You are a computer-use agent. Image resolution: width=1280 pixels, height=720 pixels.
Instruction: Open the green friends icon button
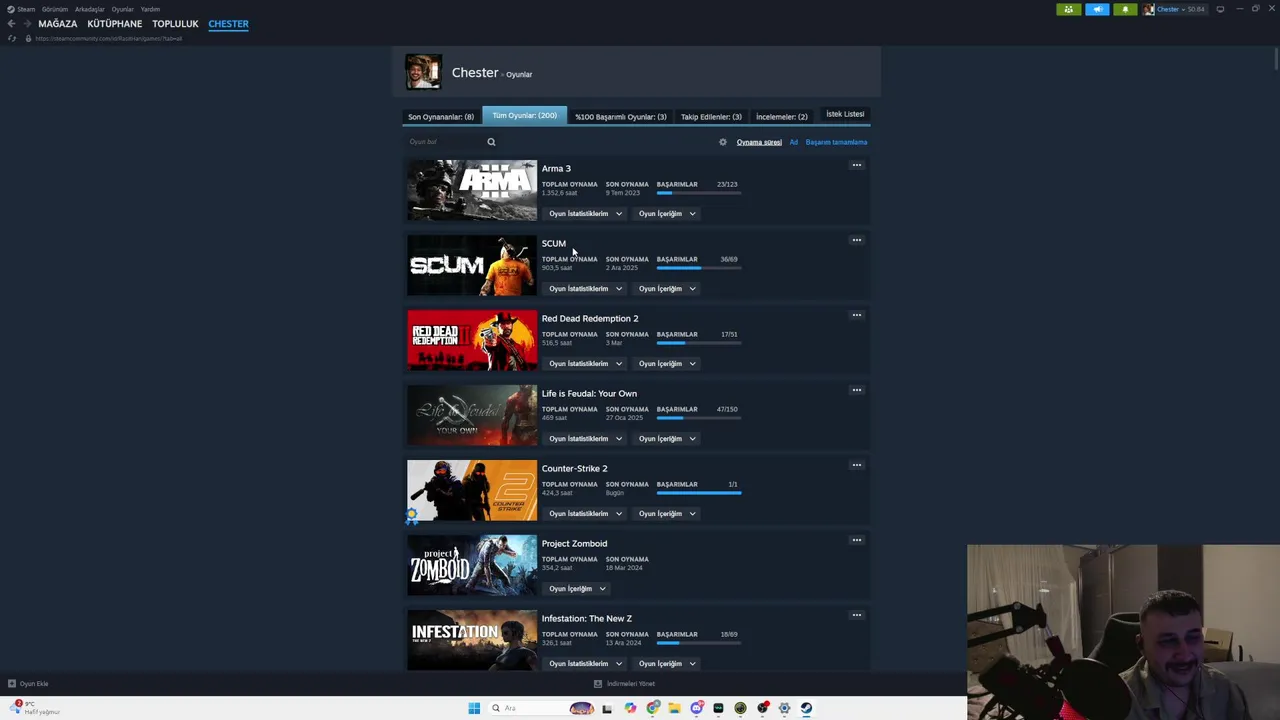click(1069, 9)
